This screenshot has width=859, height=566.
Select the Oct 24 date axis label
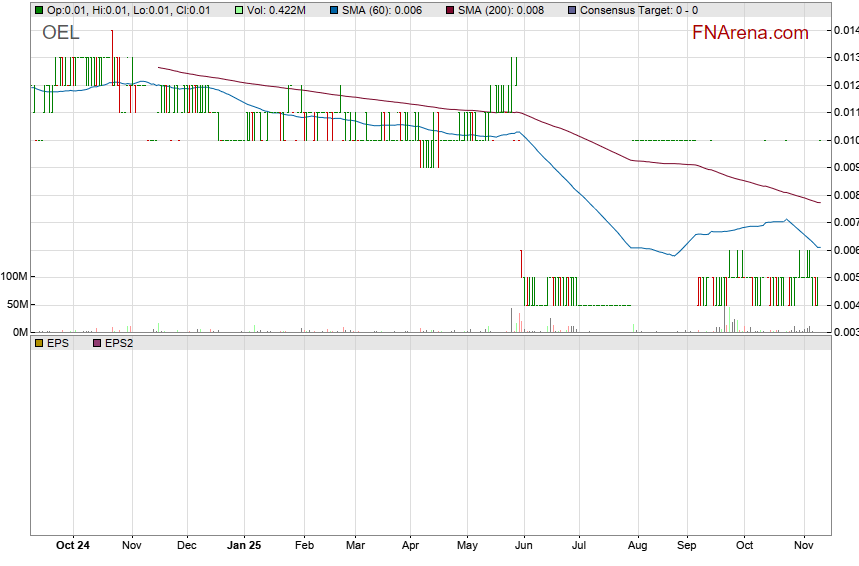[73, 546]
